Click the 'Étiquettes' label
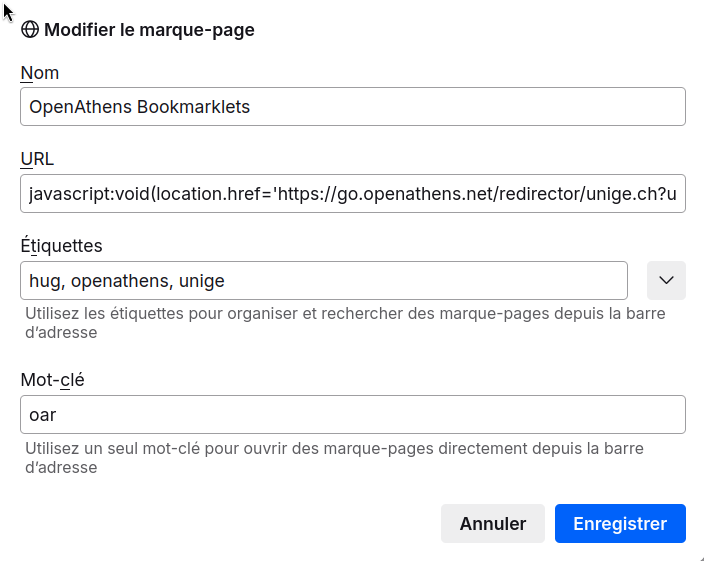Screen dimensions: 704x561 tap(61, 245)
